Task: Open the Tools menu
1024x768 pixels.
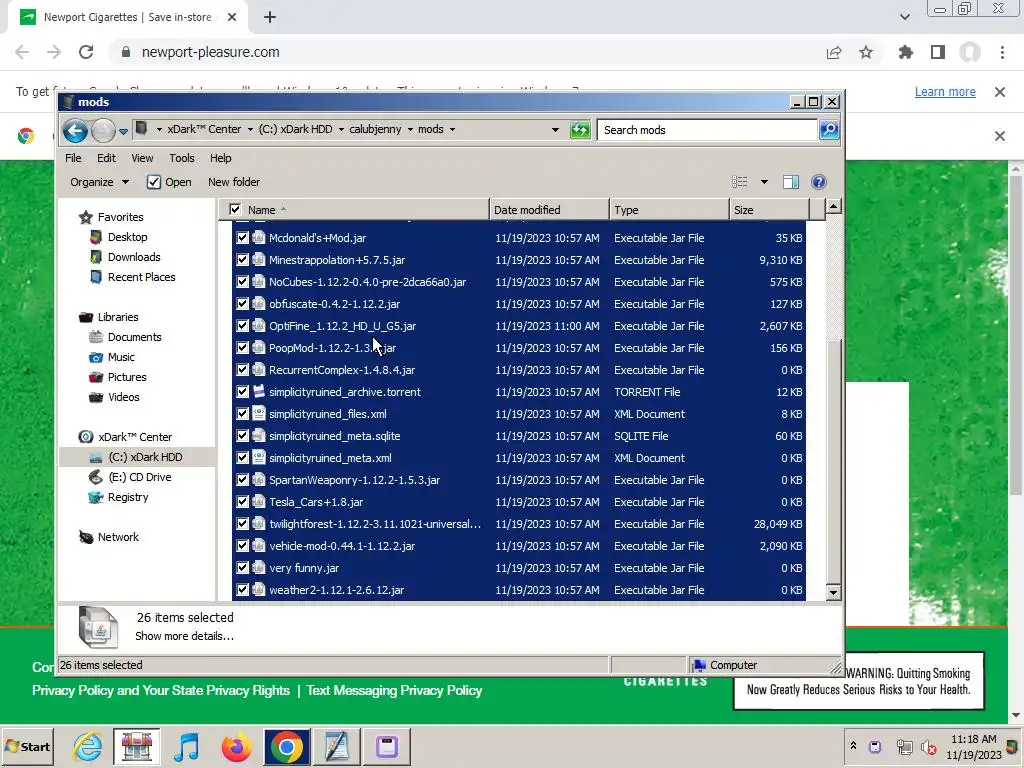Action: (182, 158)
